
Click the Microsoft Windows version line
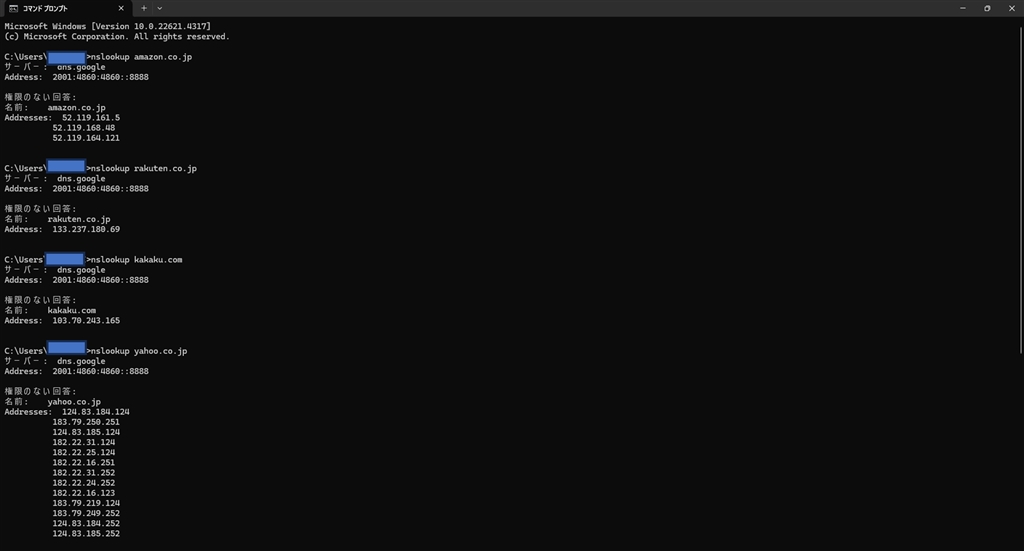coord(108,27)
